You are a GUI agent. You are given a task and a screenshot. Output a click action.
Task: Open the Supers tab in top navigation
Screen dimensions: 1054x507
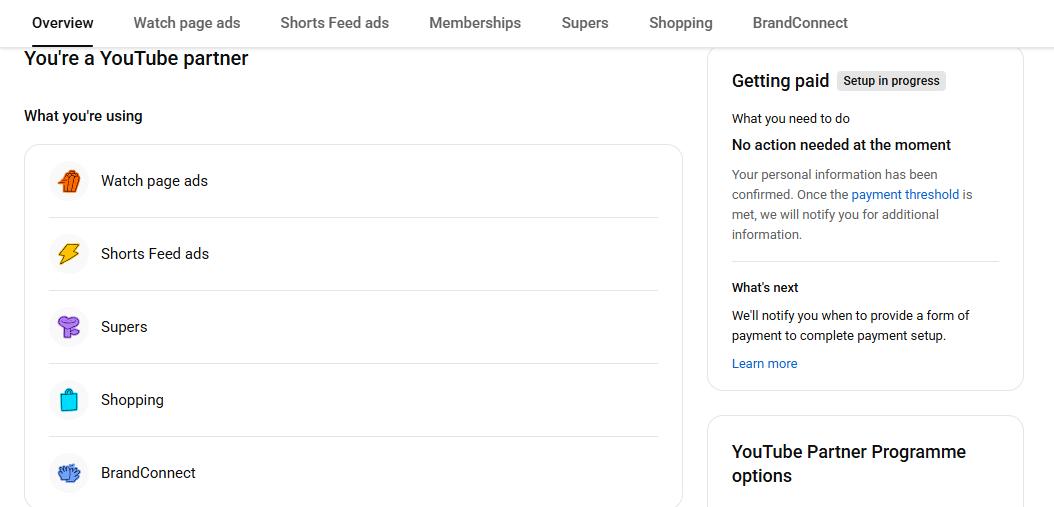[x=585, y=23]
